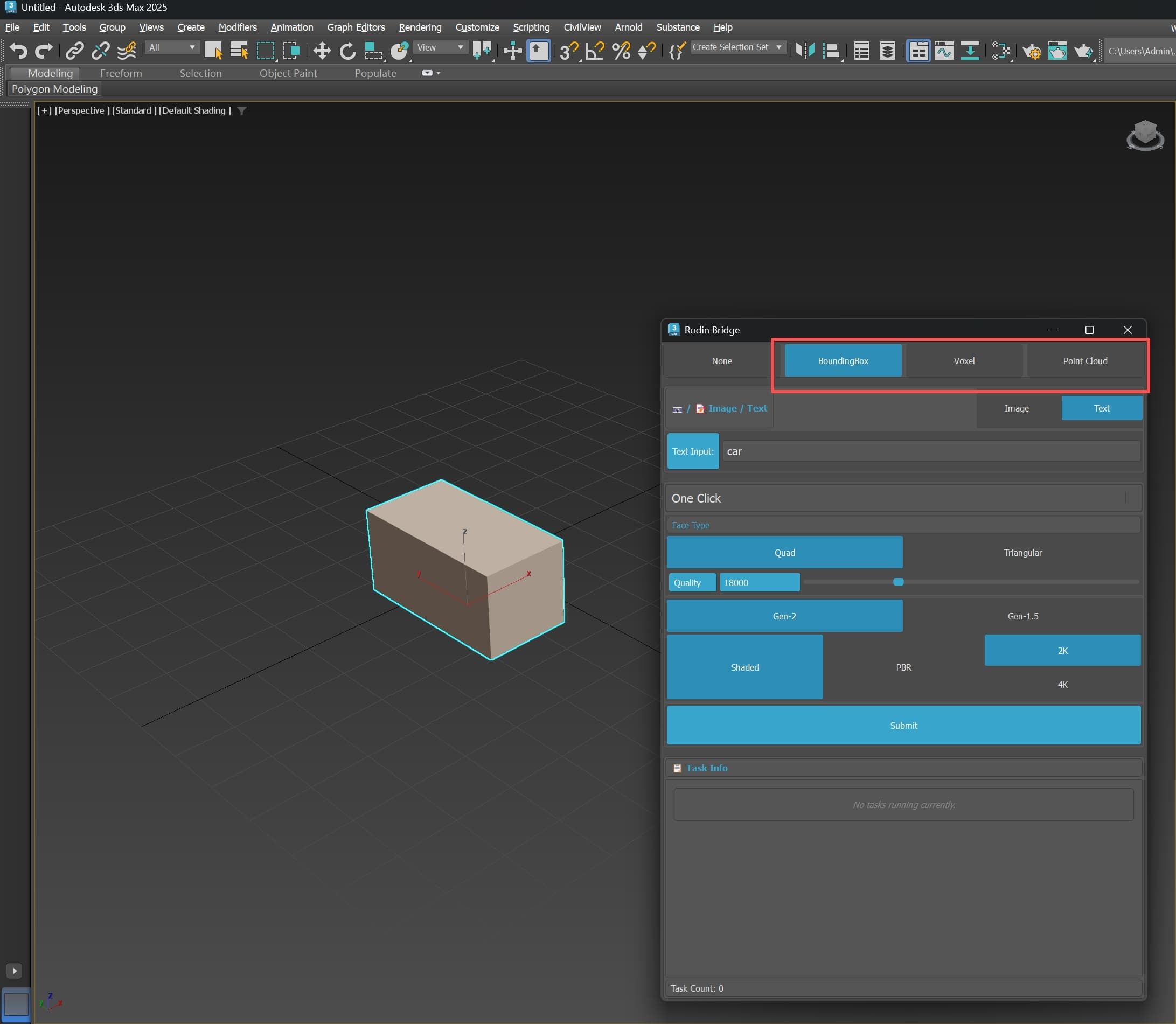Viewport: 1176px width, 1024px height.
Task: Click the ViewCube in the viewport corner
Action: click(1145, 135)
